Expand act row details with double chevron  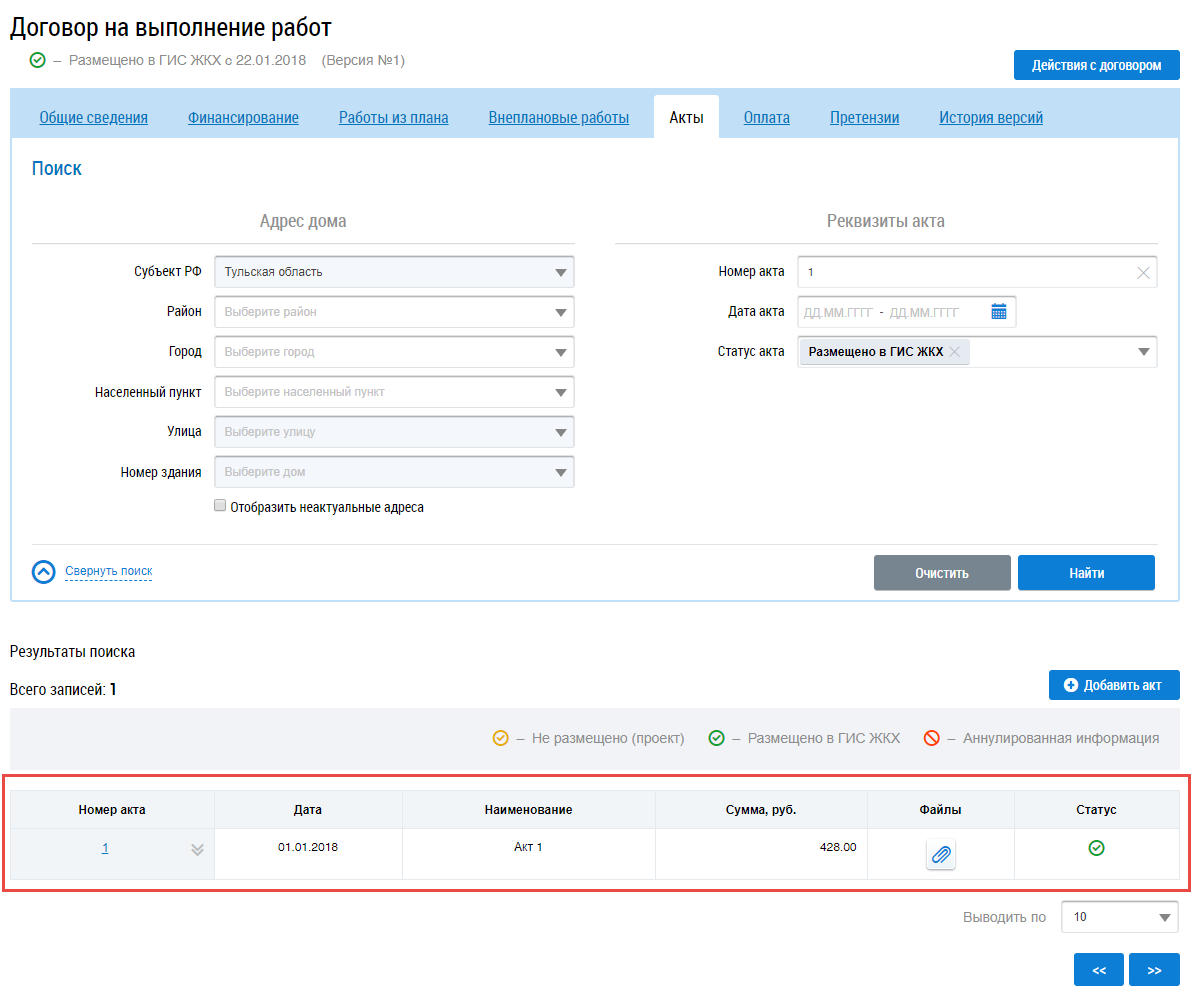(x=197, y=849)
